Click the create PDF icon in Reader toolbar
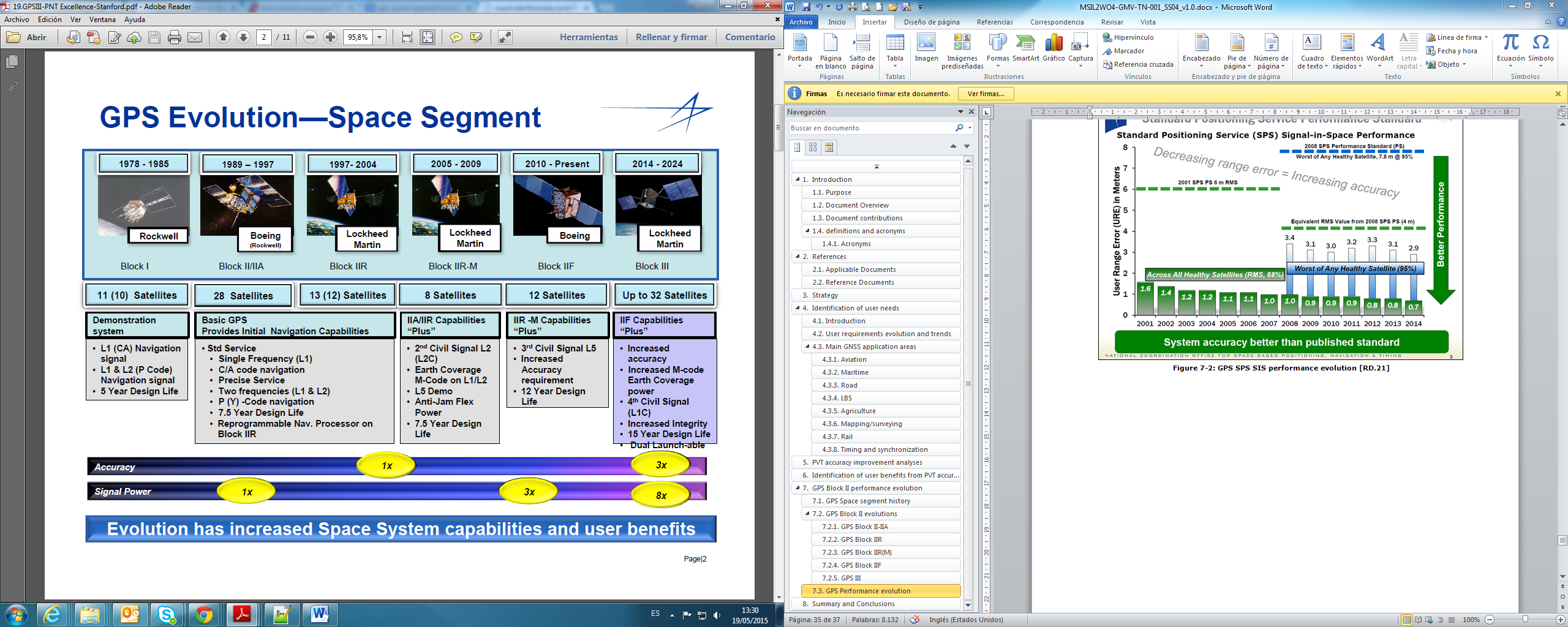This screenshot has height=627, width=1568. 94,37
